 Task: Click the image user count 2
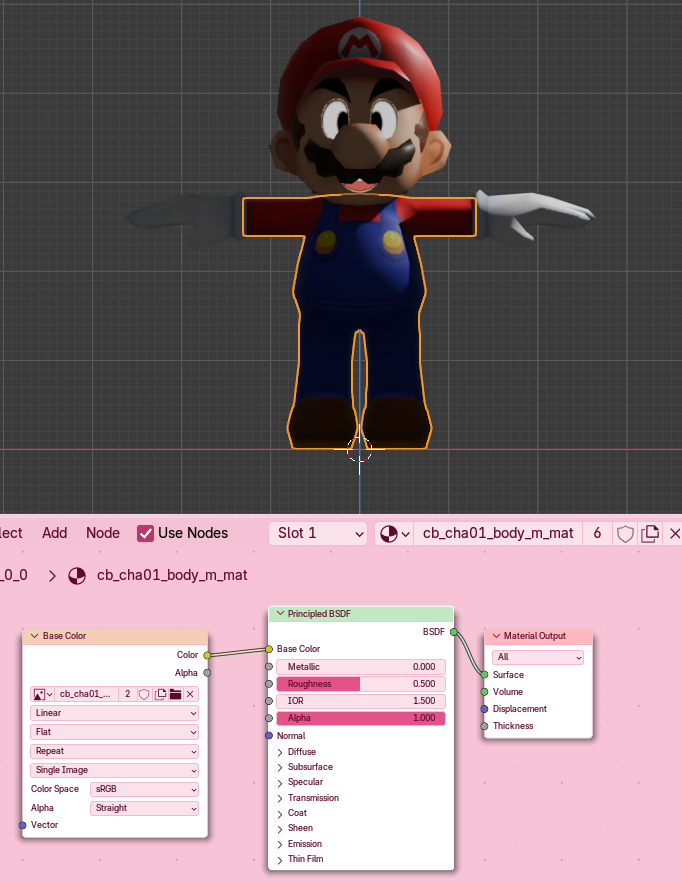(128, 694)
